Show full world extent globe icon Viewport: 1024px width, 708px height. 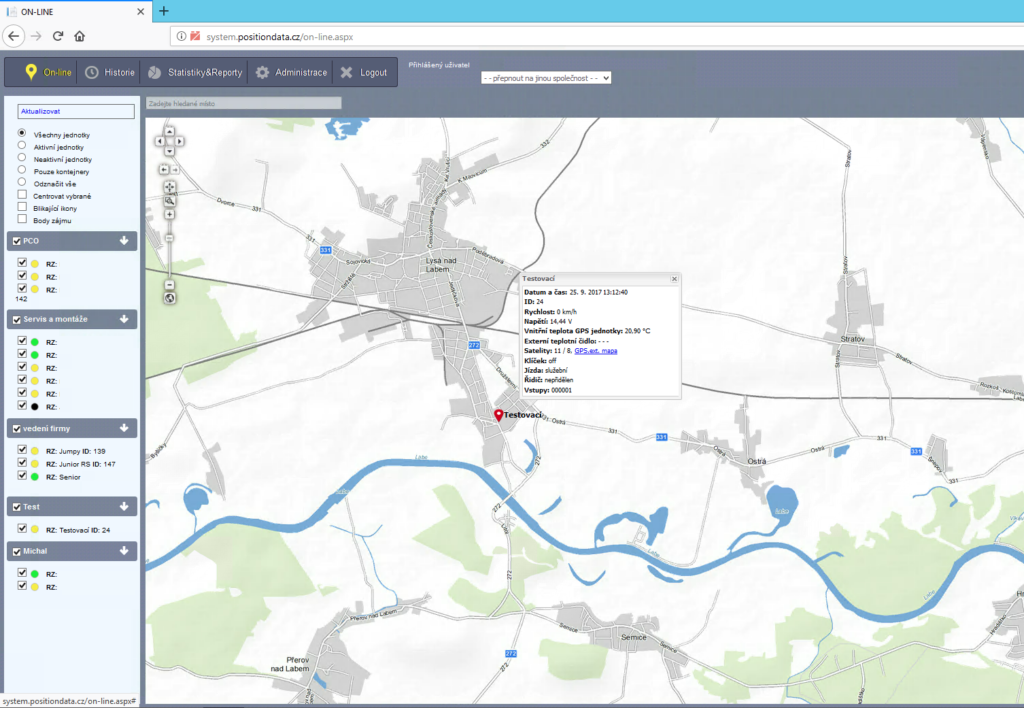pos(170,298)
